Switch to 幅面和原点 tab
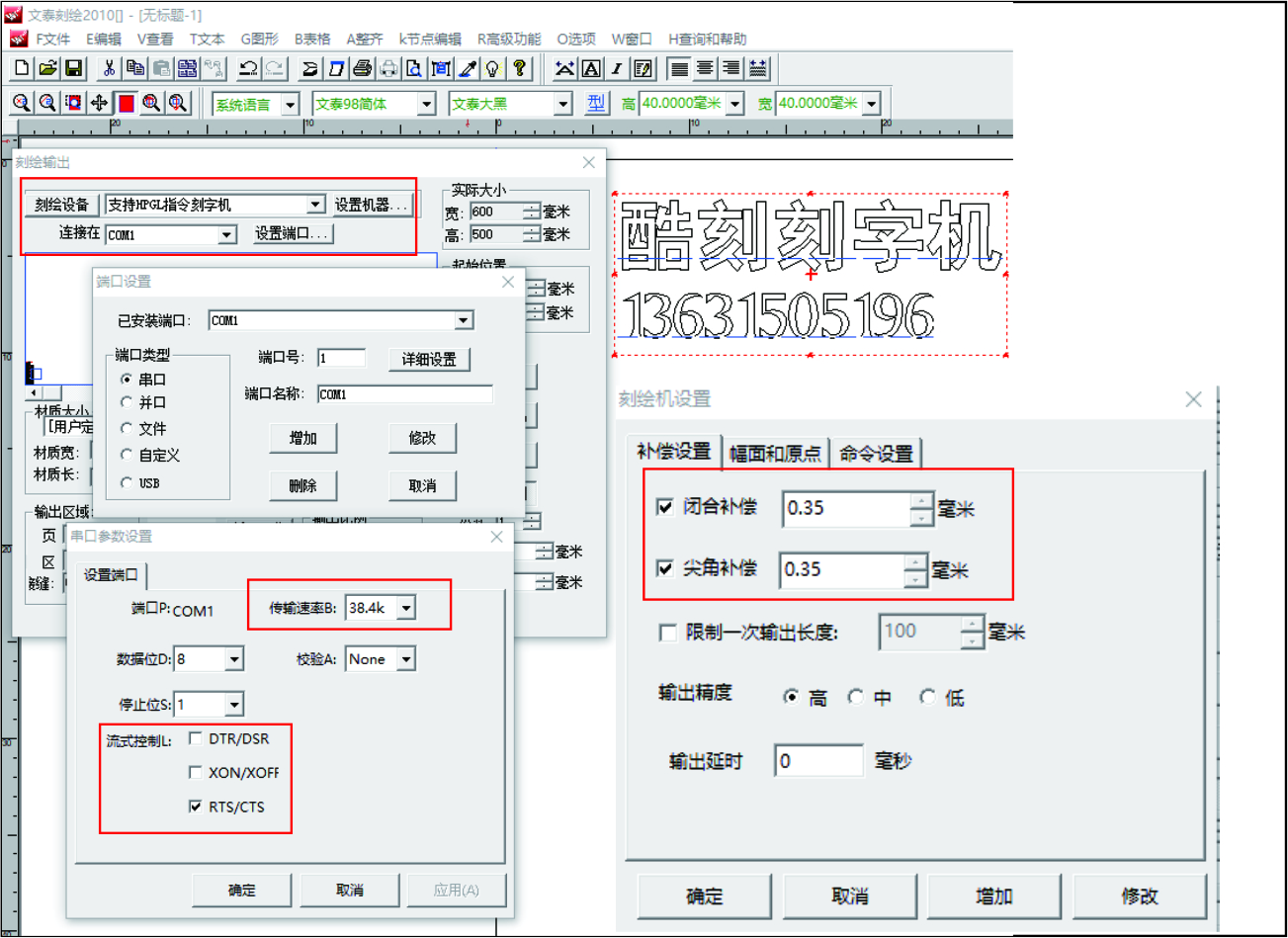Image resolution: width=1288 pixels, height=938 pixels. pos(775,454)
